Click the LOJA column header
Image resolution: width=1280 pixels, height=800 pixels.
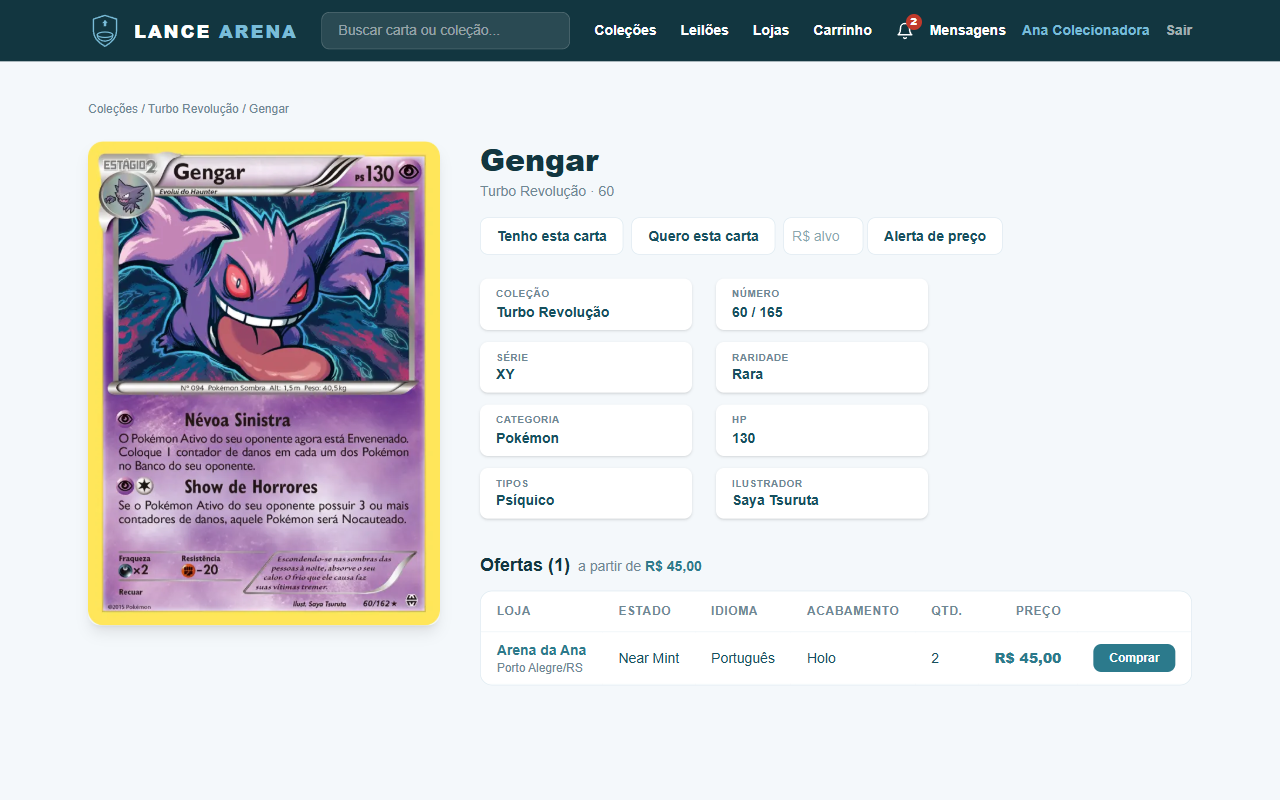click(x=514, y=611)
